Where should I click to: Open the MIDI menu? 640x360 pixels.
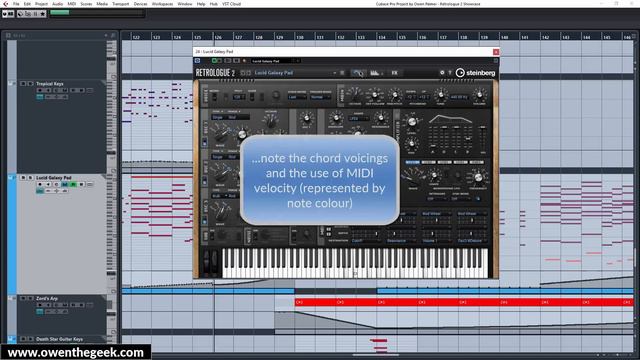pyautogui.click(x=71, y=4)
